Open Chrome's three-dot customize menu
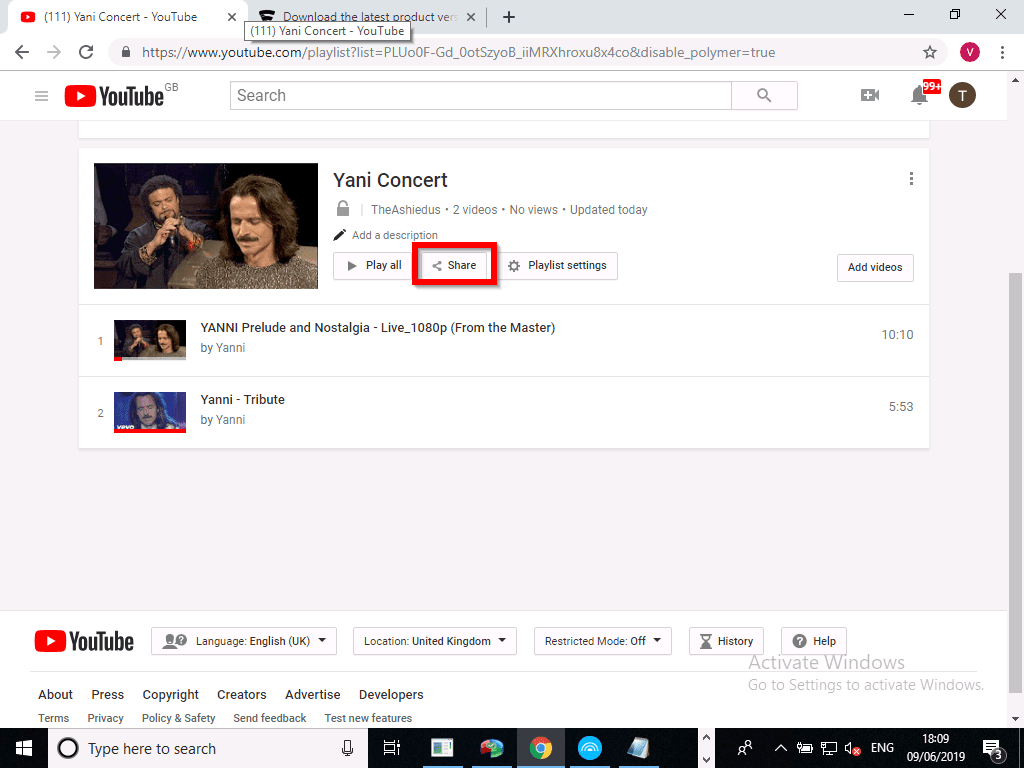The width and height of the screenshot is (1024, 768). (1003, 51)
